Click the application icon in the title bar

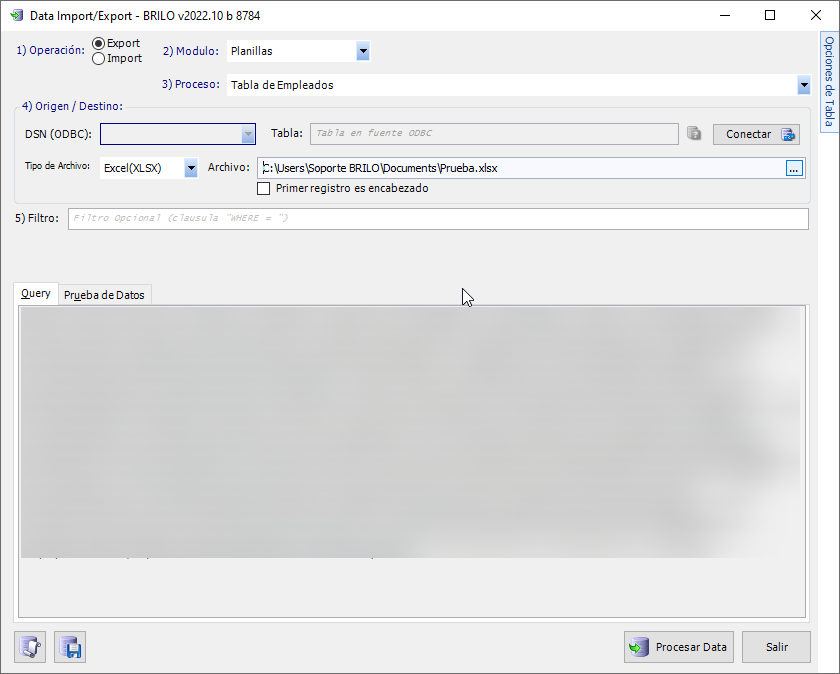(x=16, y=15)
